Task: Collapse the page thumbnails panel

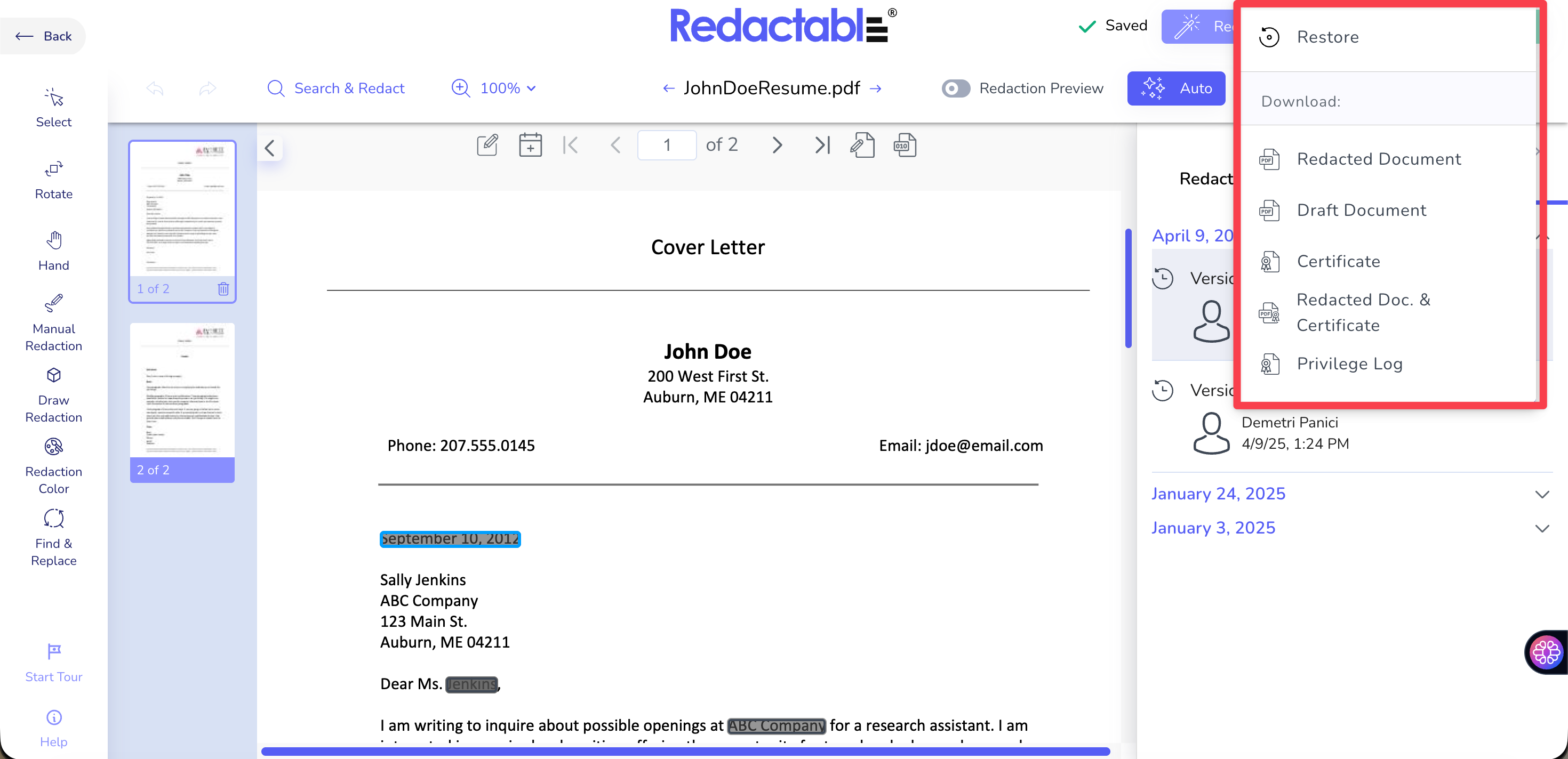Action: [x=270, y=148]
